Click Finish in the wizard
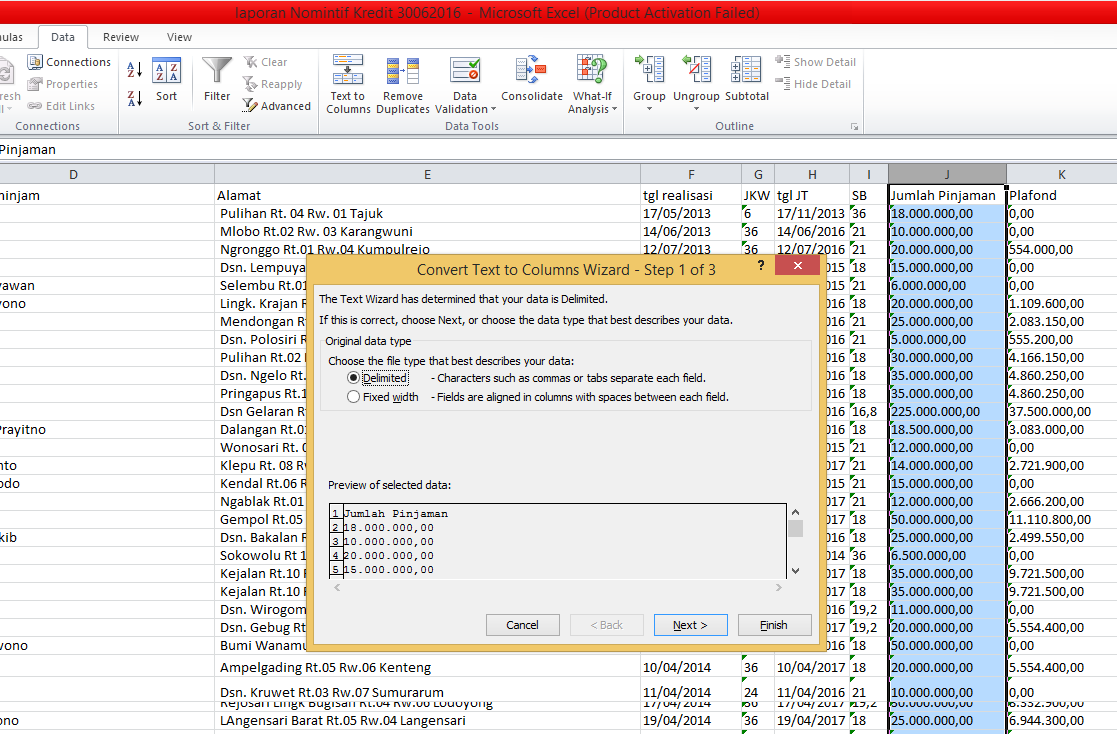 (774, 625)
